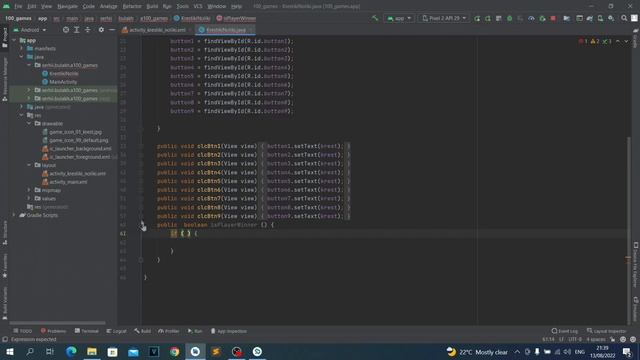Open the Build menu
This screenshot has height=360, width=640.
click(x=152, y=6)
